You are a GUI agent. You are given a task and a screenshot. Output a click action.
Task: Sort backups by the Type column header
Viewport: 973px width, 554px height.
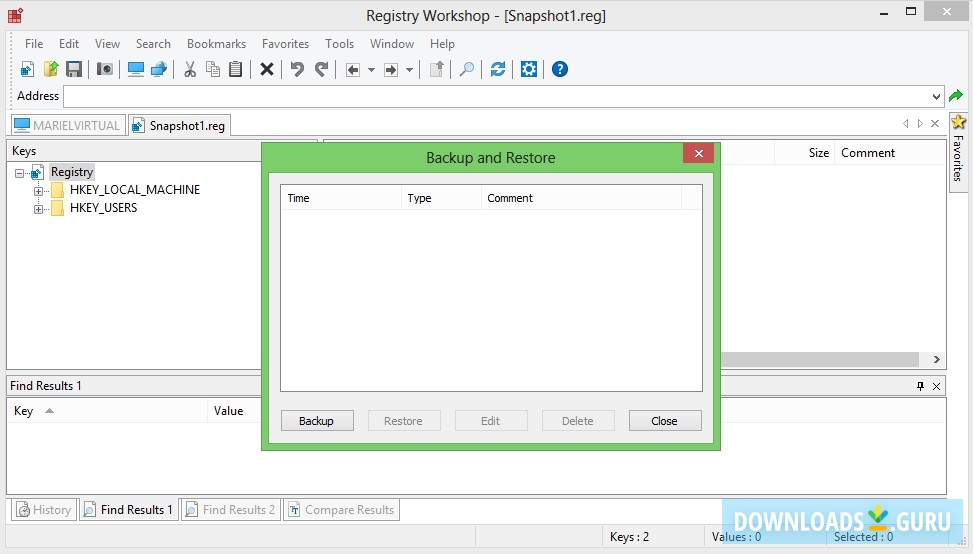coord(441,198)
